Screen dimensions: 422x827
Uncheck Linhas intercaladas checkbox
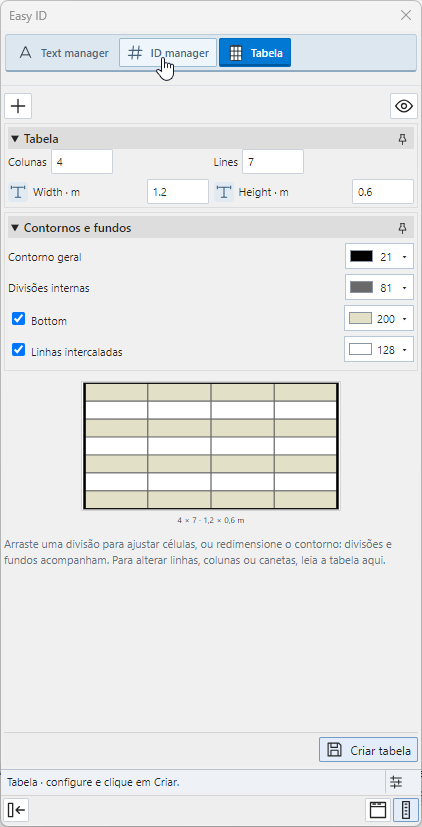click(18, 350)
